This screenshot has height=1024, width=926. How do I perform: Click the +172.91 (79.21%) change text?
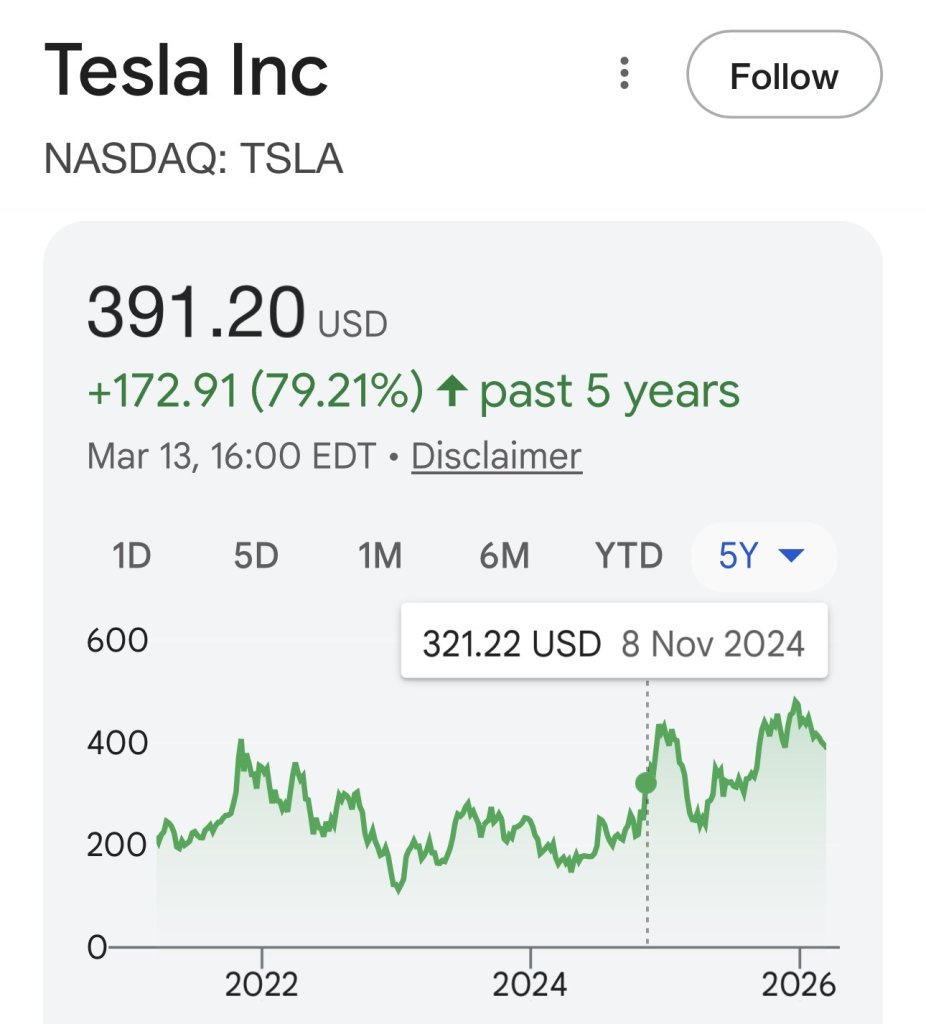tap(256, 392)
